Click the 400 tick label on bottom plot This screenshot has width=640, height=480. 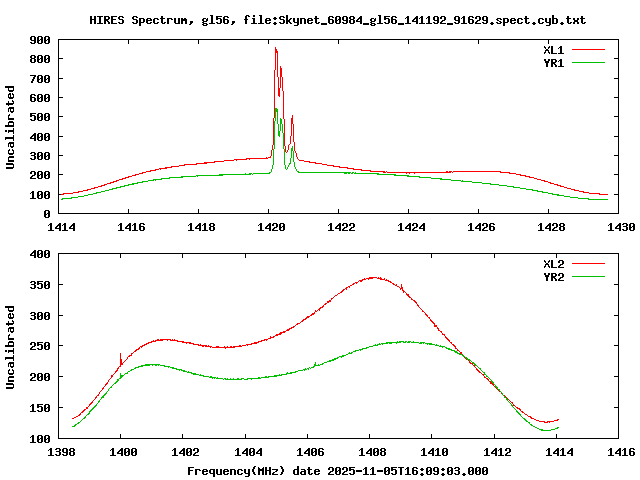click(40, 254)
